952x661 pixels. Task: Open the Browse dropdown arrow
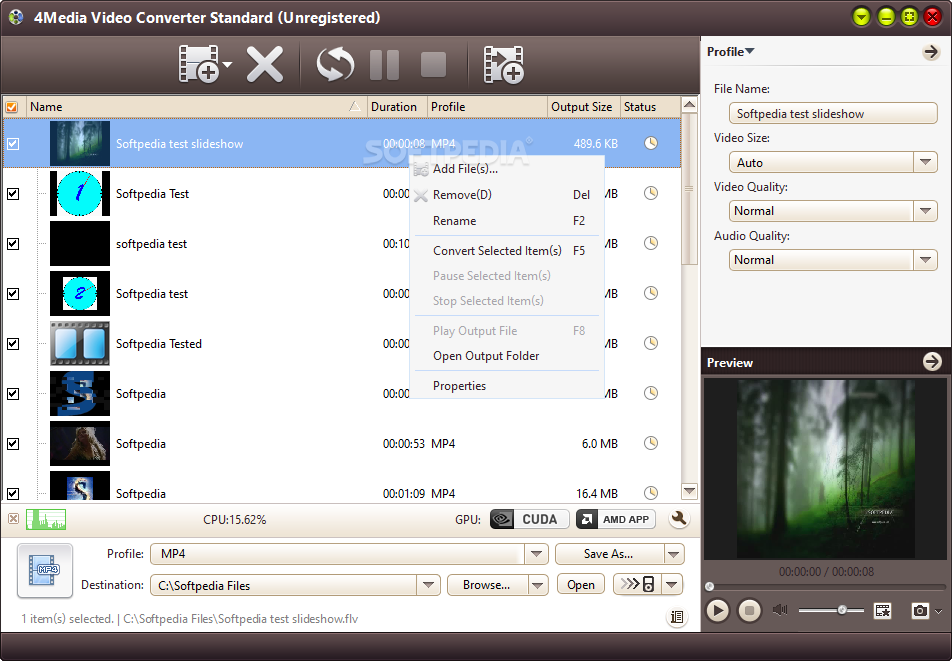537,585
